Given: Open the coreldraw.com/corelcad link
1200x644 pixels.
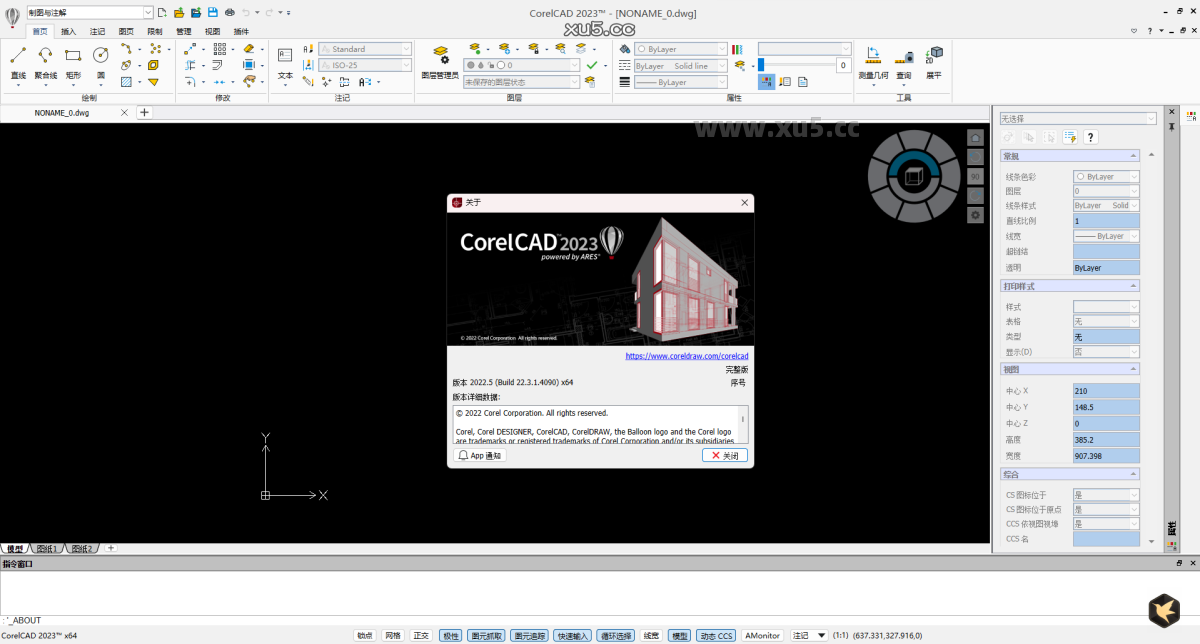Looking at the screenshot, I should (686, 356).
